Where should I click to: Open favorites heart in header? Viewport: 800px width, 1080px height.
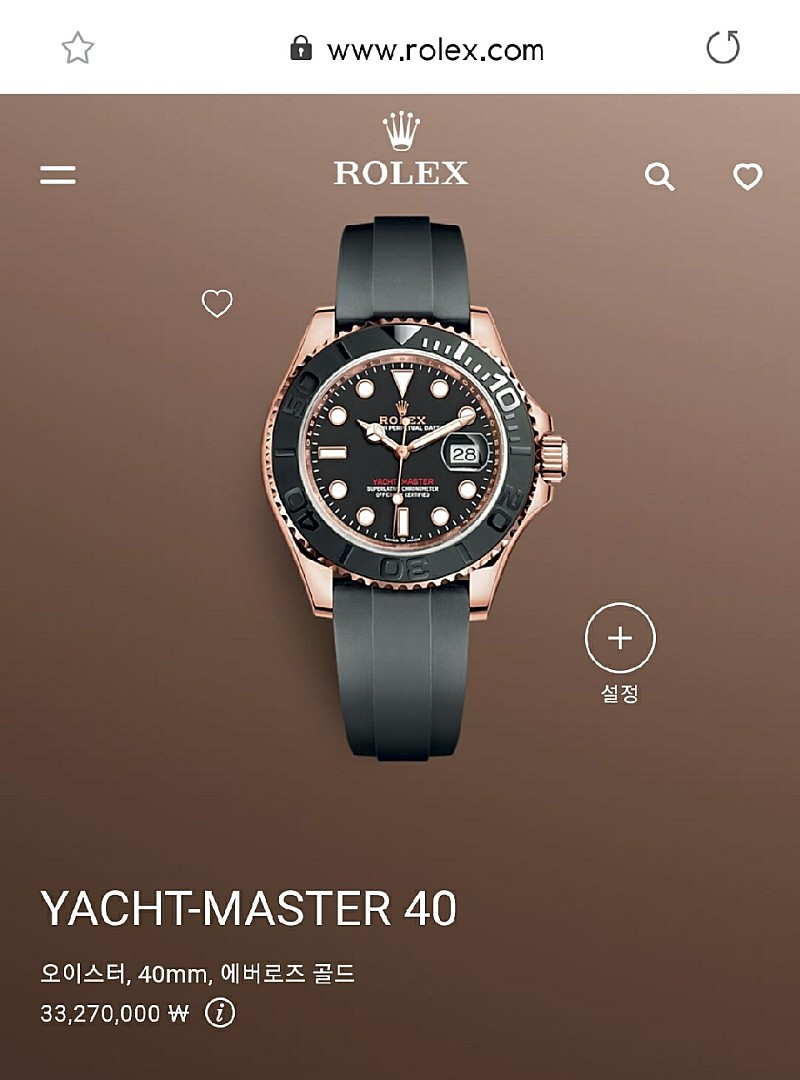748,176
